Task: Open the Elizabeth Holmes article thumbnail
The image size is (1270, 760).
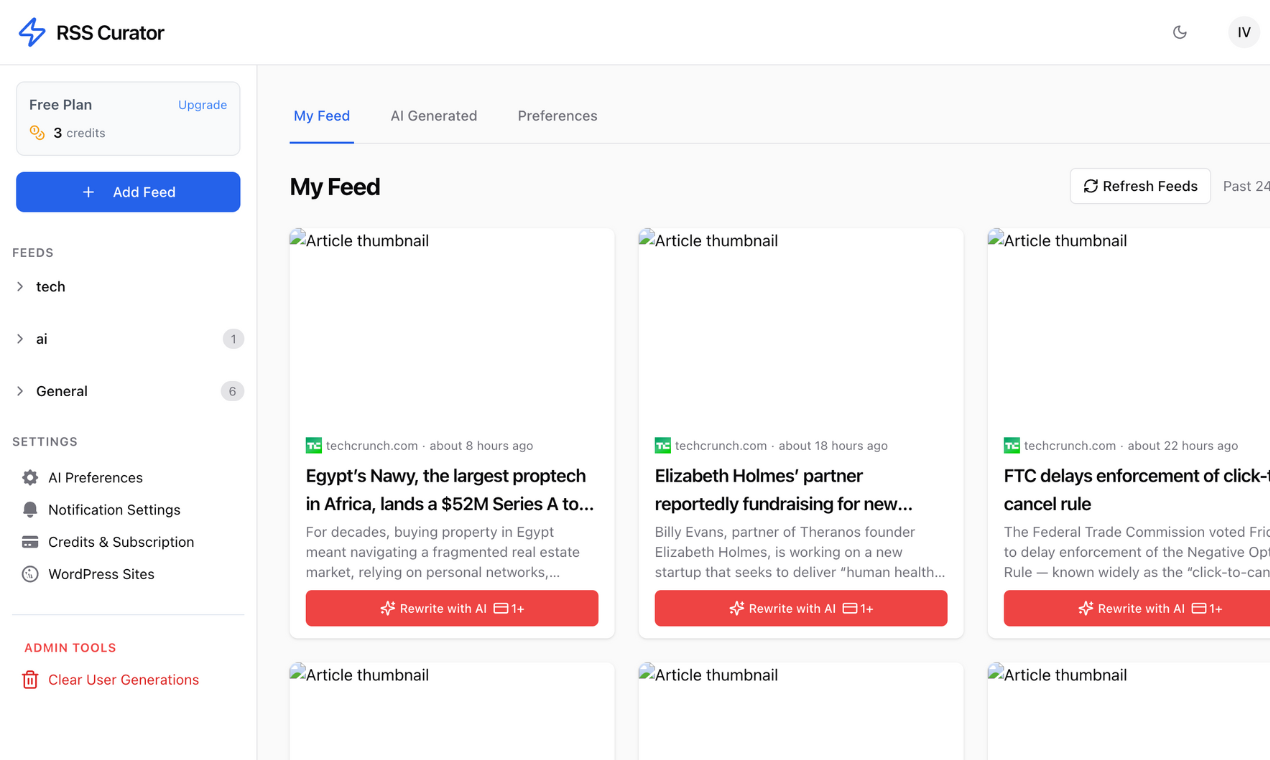Action: [801, 327]
